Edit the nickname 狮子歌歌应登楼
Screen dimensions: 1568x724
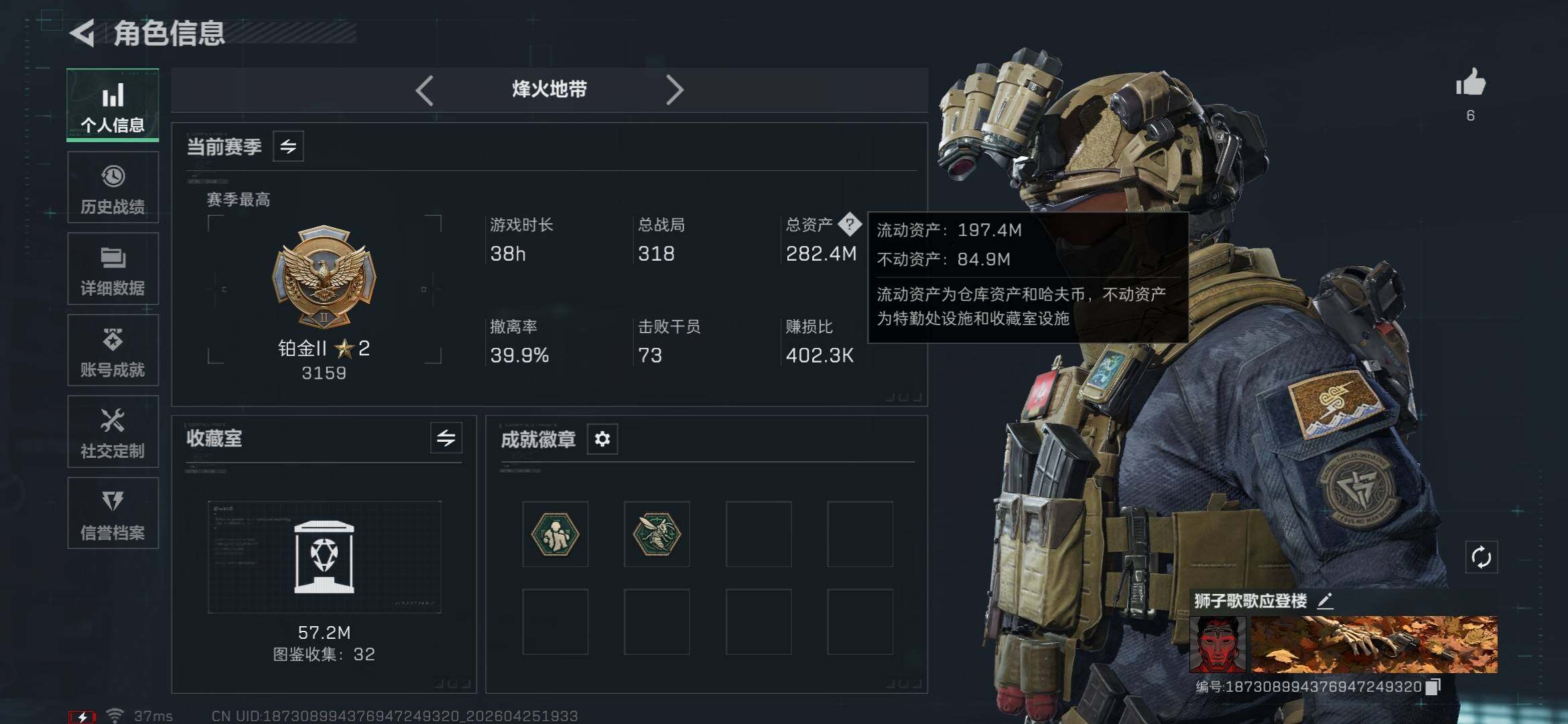pyautogui.click(x=1325, y=601)
